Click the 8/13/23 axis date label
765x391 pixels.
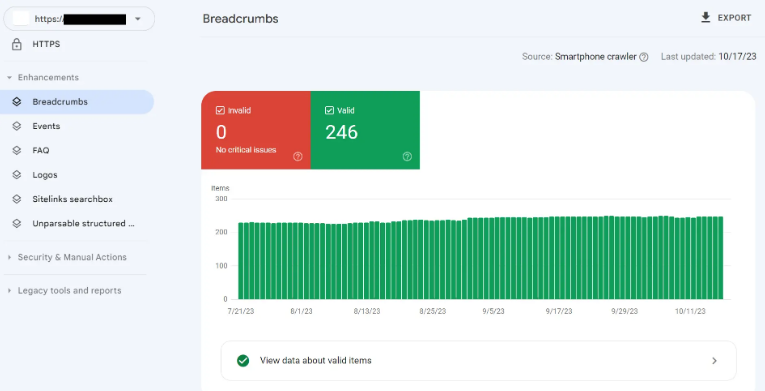[x=367, y=311]
